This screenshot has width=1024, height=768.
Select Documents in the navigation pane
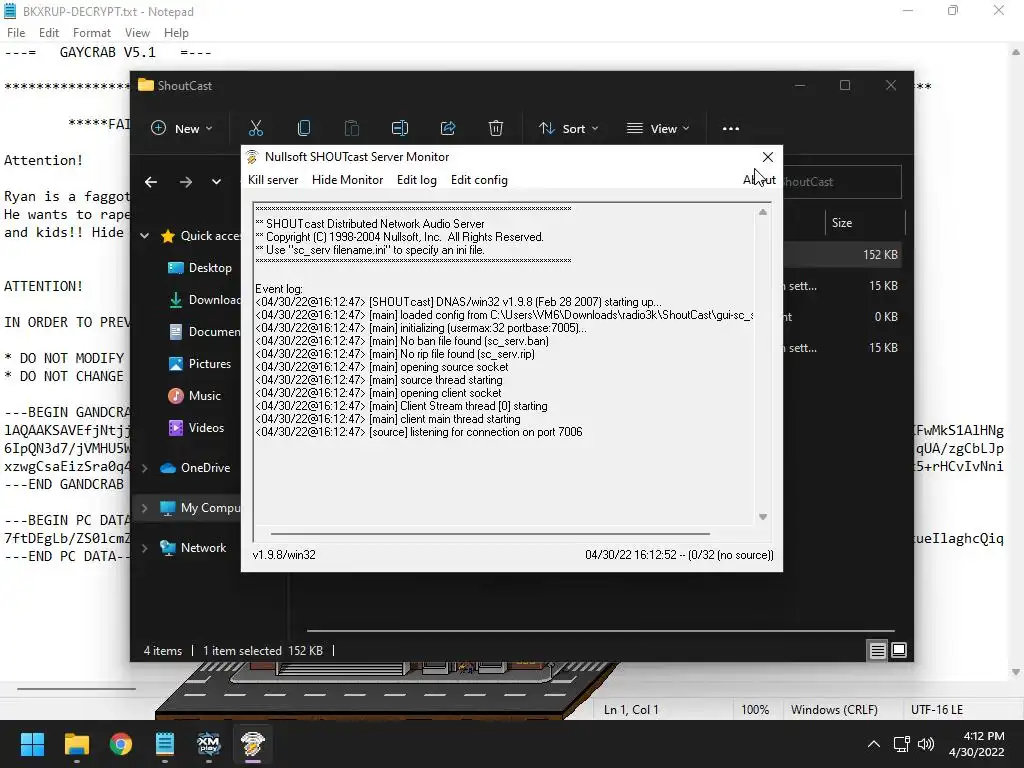206,332
